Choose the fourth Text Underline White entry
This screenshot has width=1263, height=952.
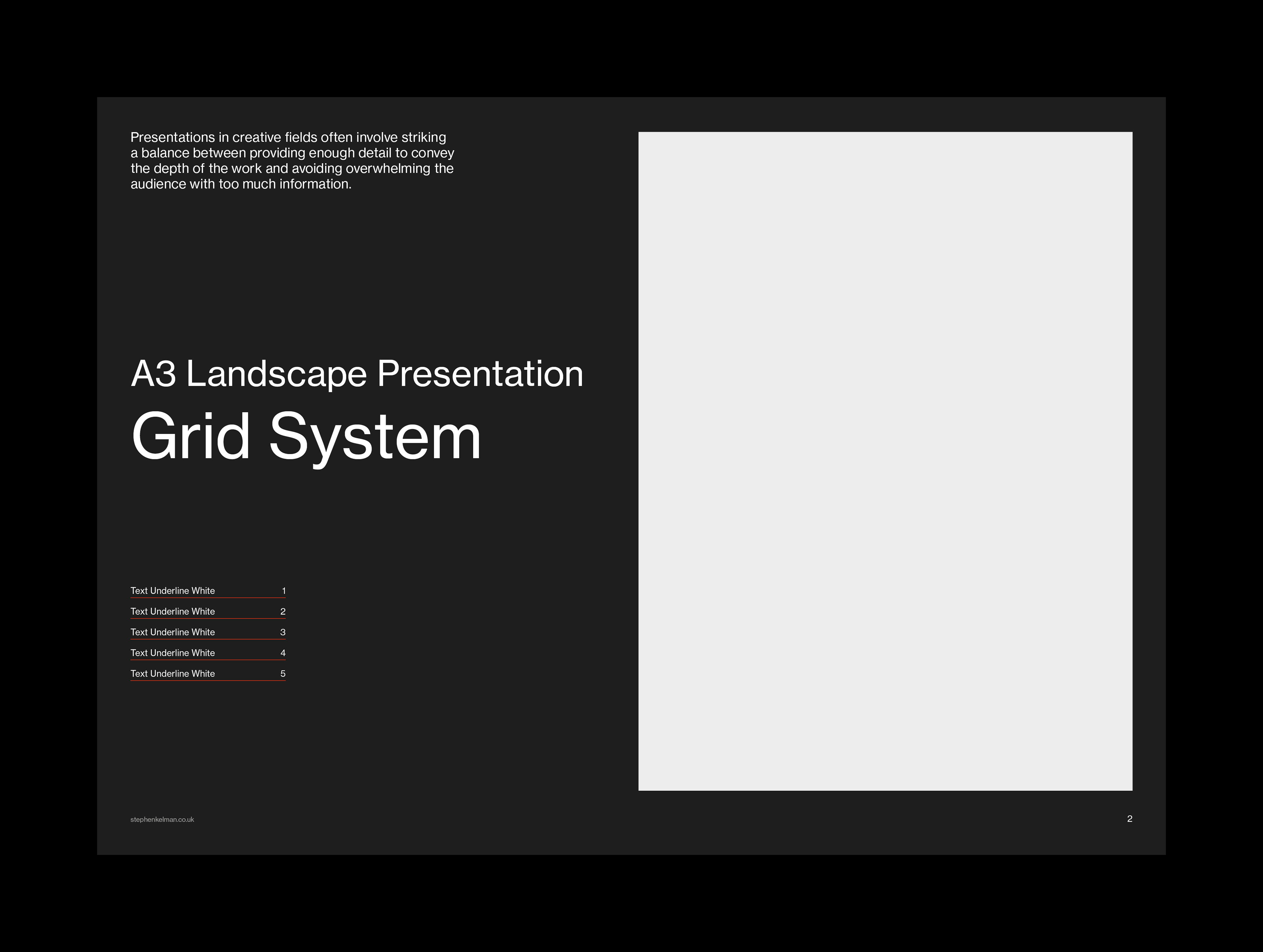(x=172, y=653)
